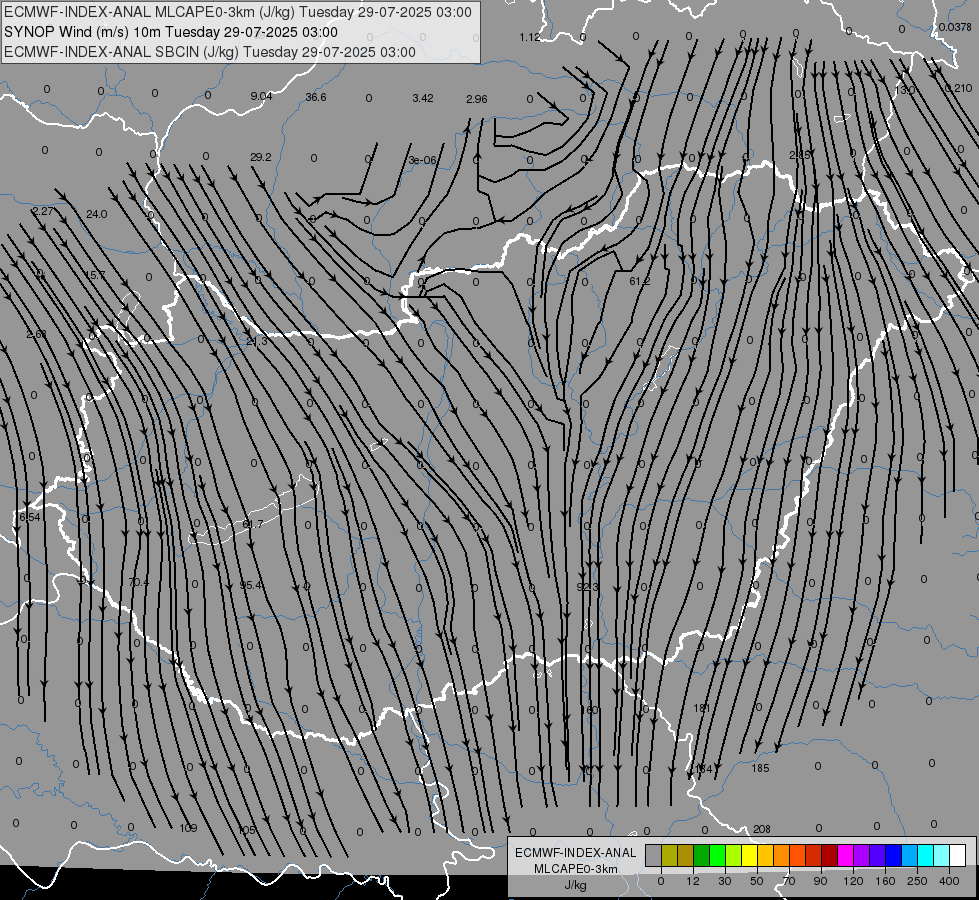The height and width of the screenshot is (900, 979).
Task: Click the map value 13.0
Action: click(905, 91)
